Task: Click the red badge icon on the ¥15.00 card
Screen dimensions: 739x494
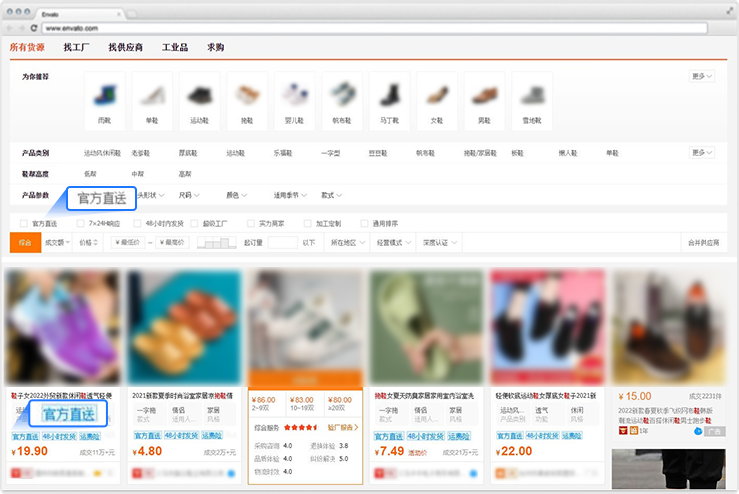Action: coord(624,430)
